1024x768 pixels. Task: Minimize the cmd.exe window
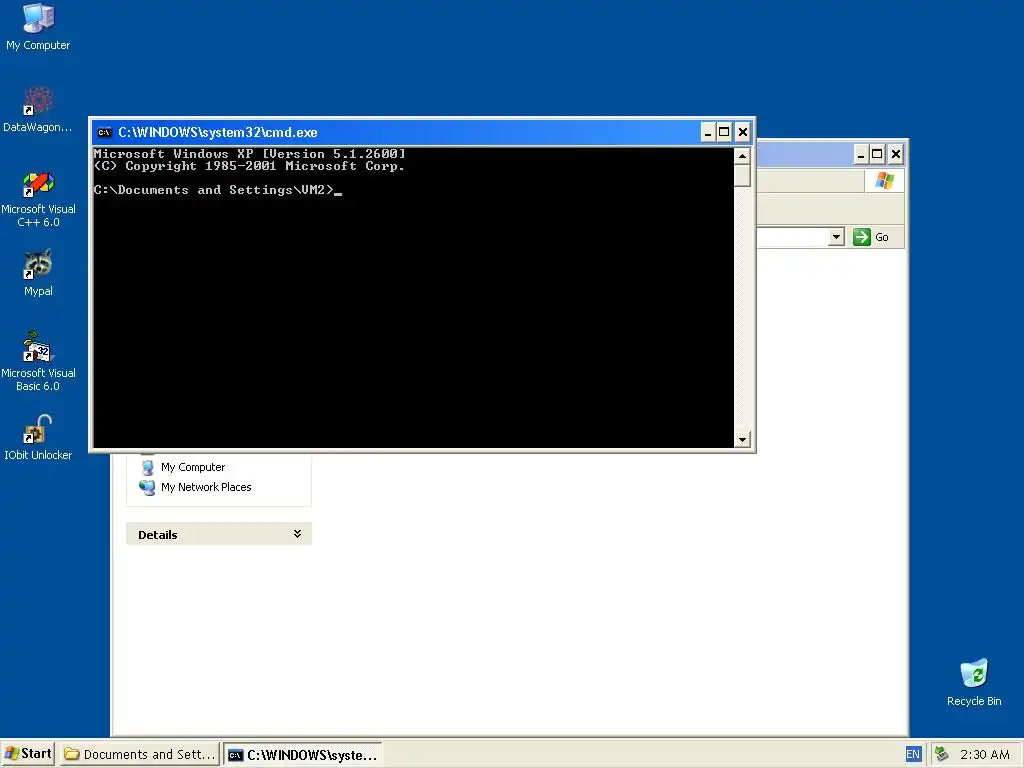[x=708, y=133]
